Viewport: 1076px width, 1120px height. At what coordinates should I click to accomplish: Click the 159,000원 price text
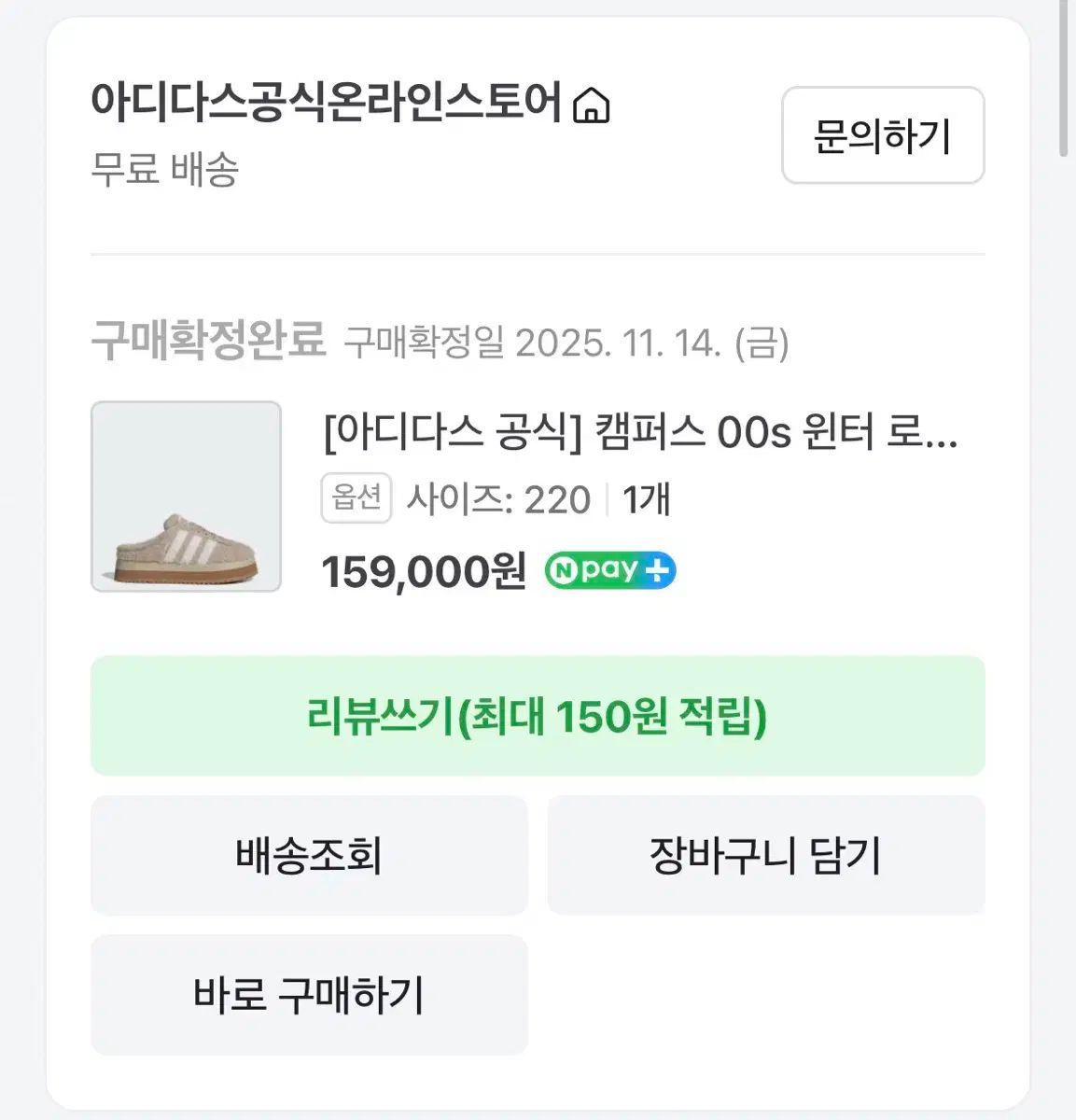pyautogui.click(x=424, y=571)
